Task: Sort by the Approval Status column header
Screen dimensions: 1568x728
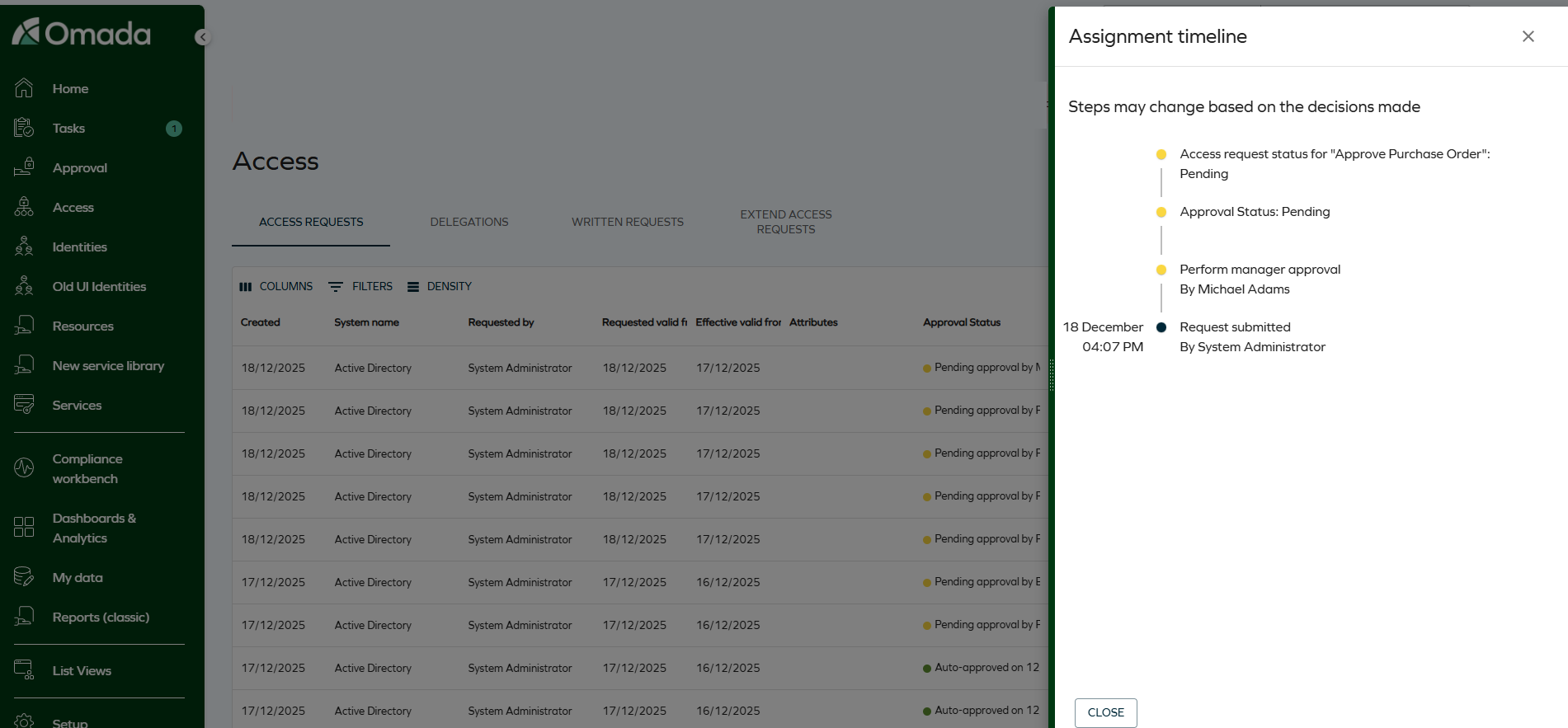Action: click(962, 322)
